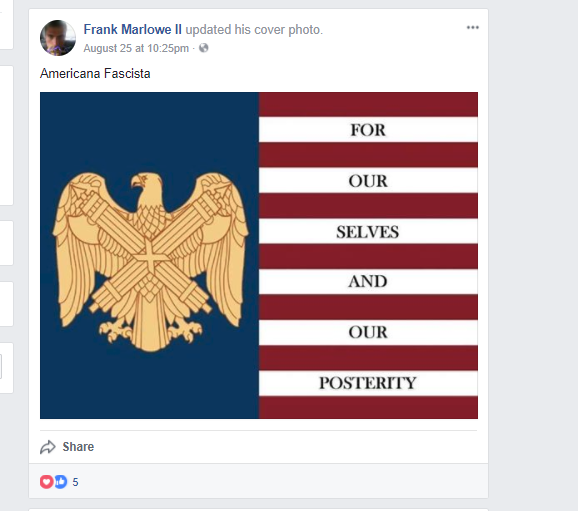
Task: Click the blue thumbs-up like reaction icon
Action: tap(61, 482)
